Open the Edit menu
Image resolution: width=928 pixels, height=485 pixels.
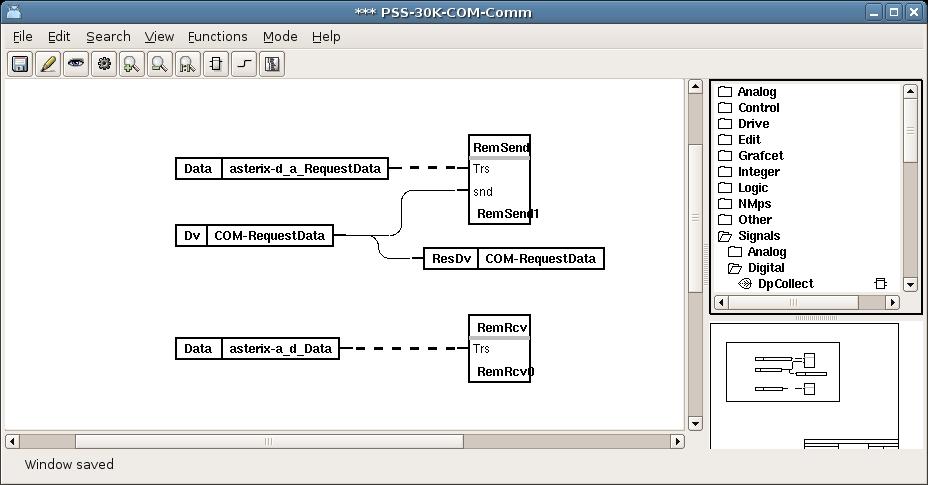click(x=59, y=37)
